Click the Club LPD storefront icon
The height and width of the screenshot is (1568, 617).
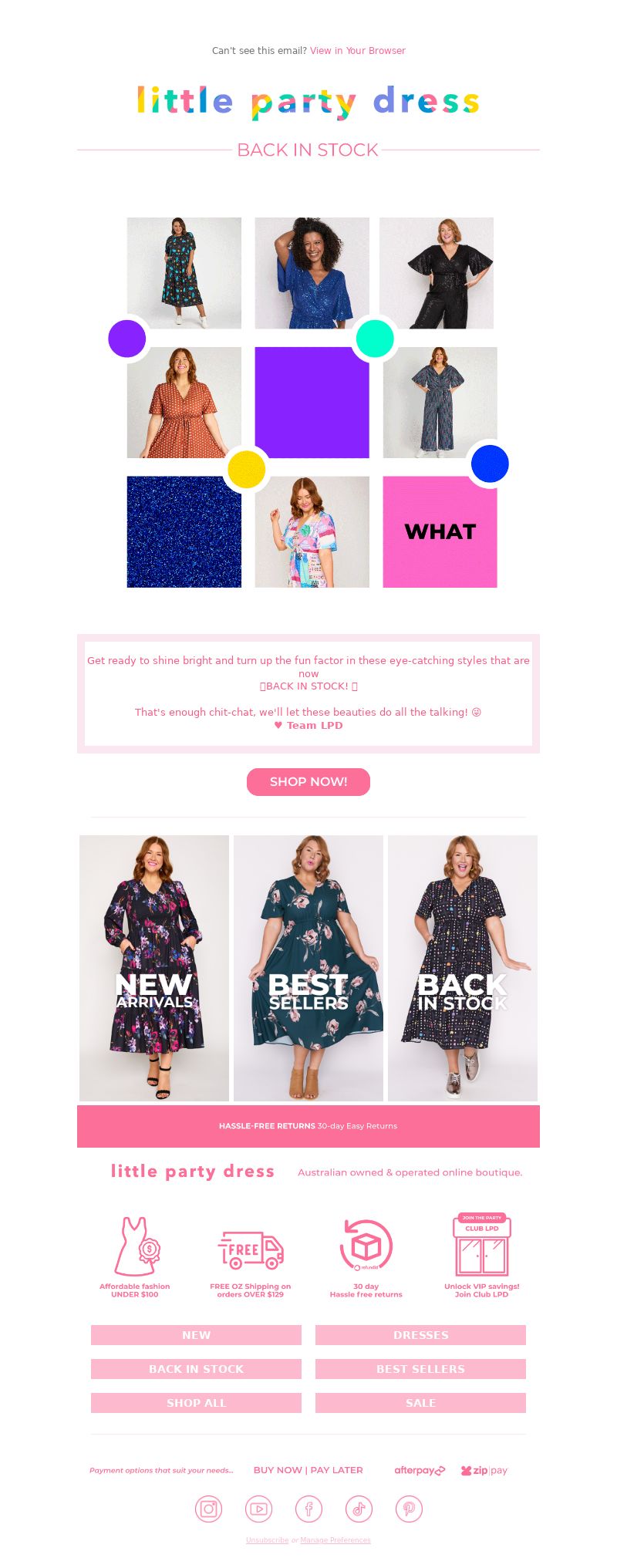coord(482,1244)
